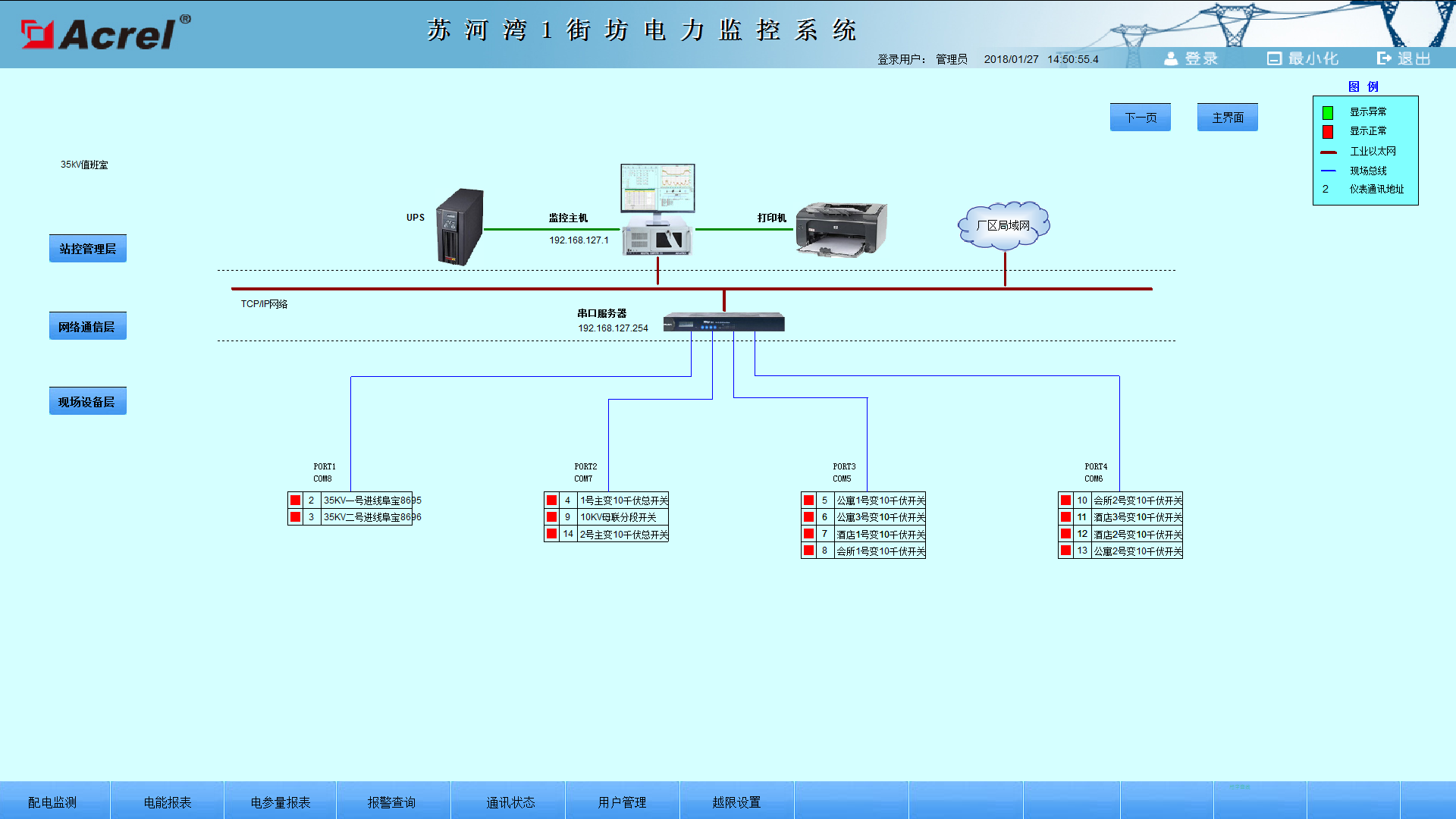This screenshot has width=1456, height=819.
Task: Open the 报警查询 tab
Action: [x=392, y=802]
